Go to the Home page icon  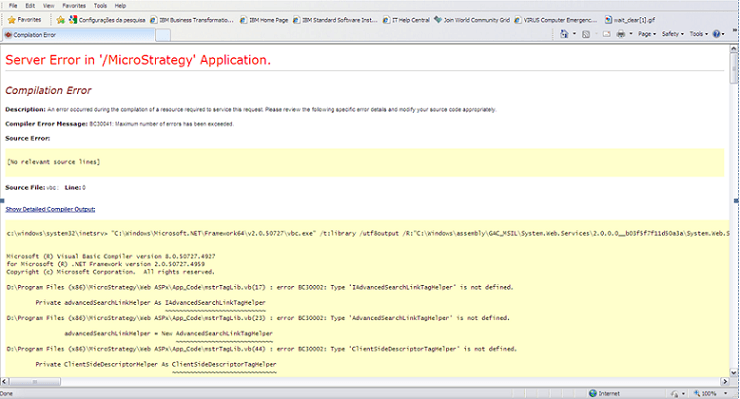coord(564,34)
